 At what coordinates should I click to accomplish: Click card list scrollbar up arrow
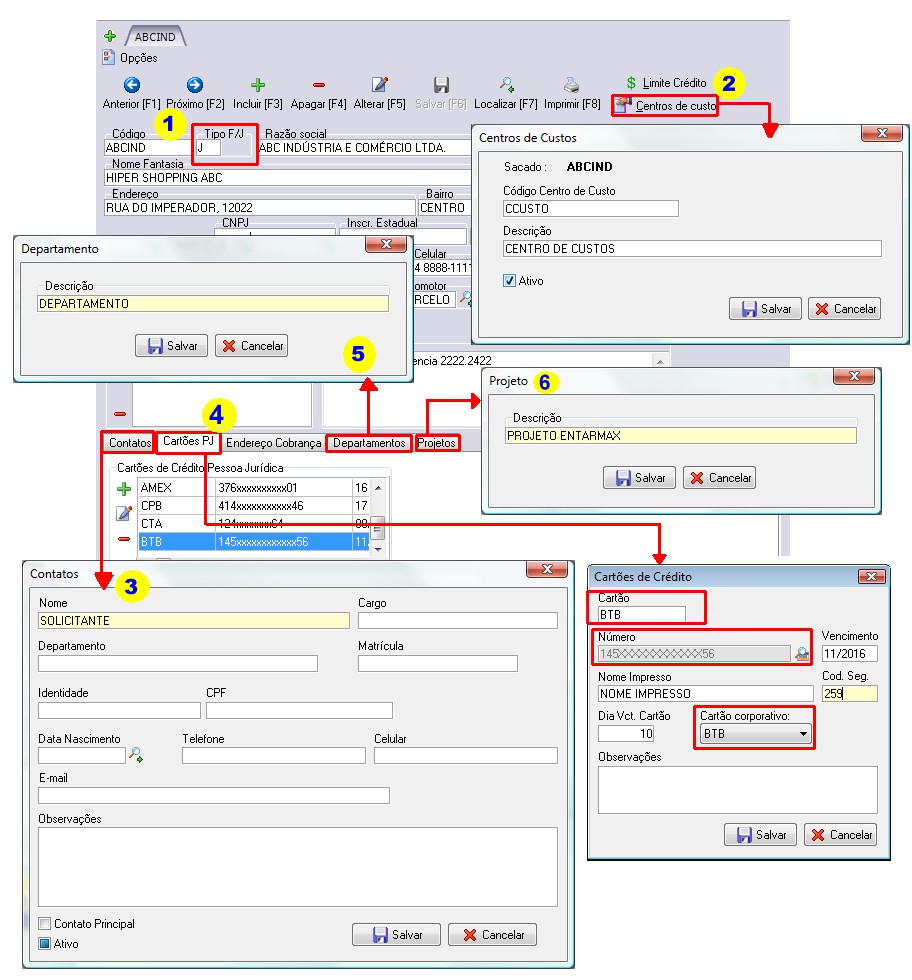click(x=378, y=488)
